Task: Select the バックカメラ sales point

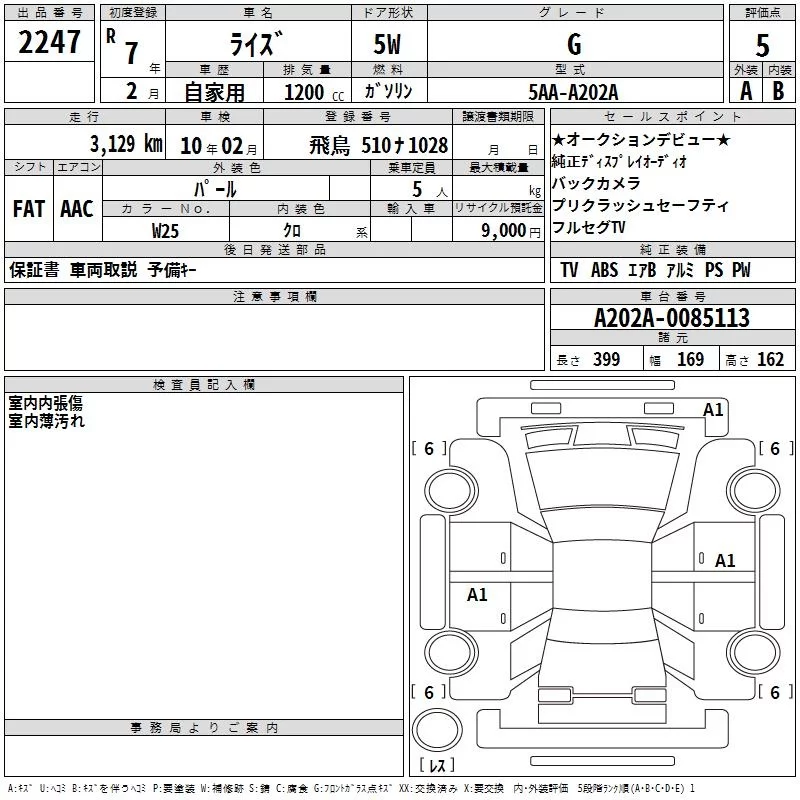Action: (x=596, y=183)
